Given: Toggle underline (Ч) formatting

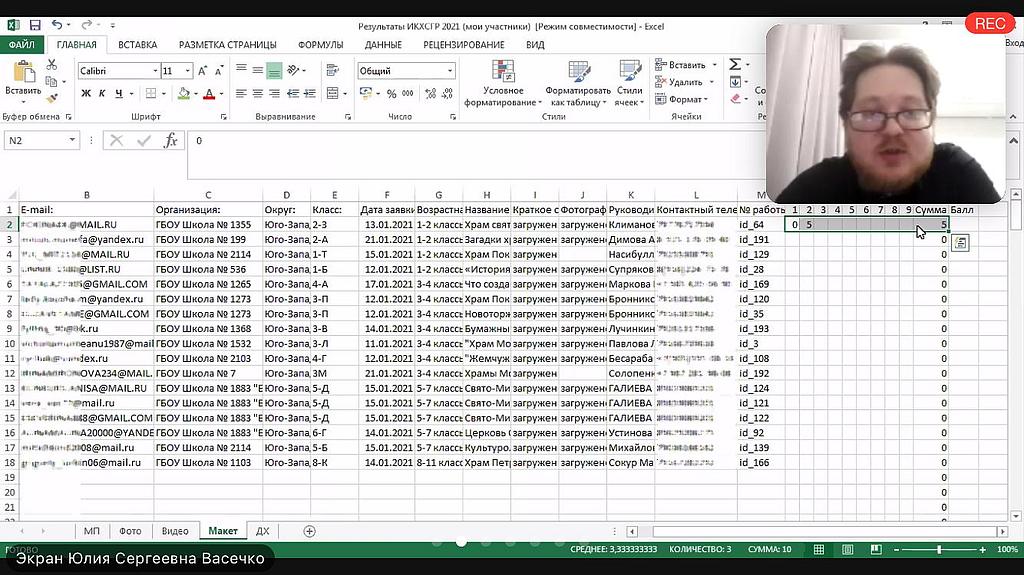Looking at the screenshot, I should coord(118,94).
